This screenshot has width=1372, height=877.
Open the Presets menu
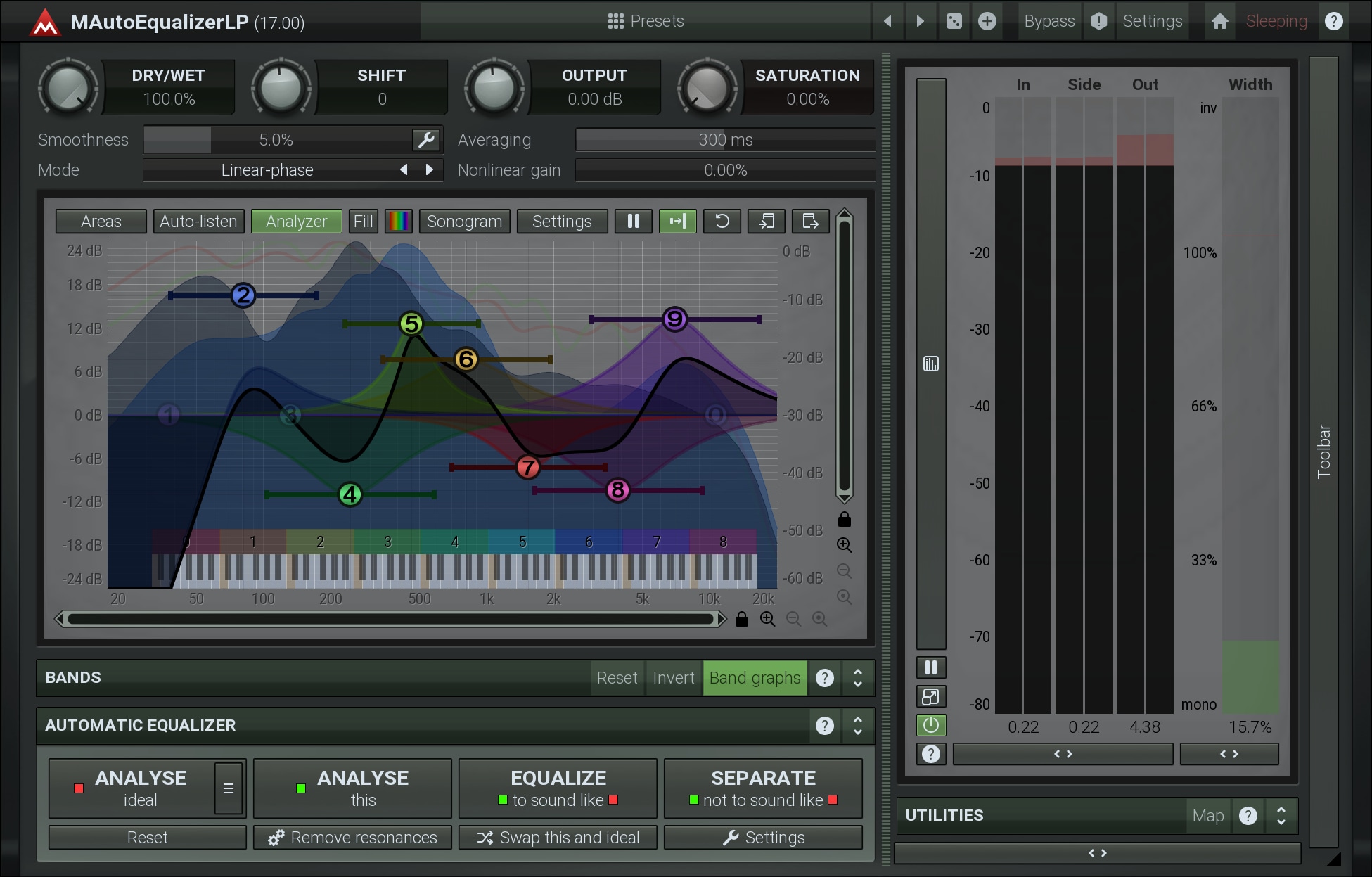[646, 21]
